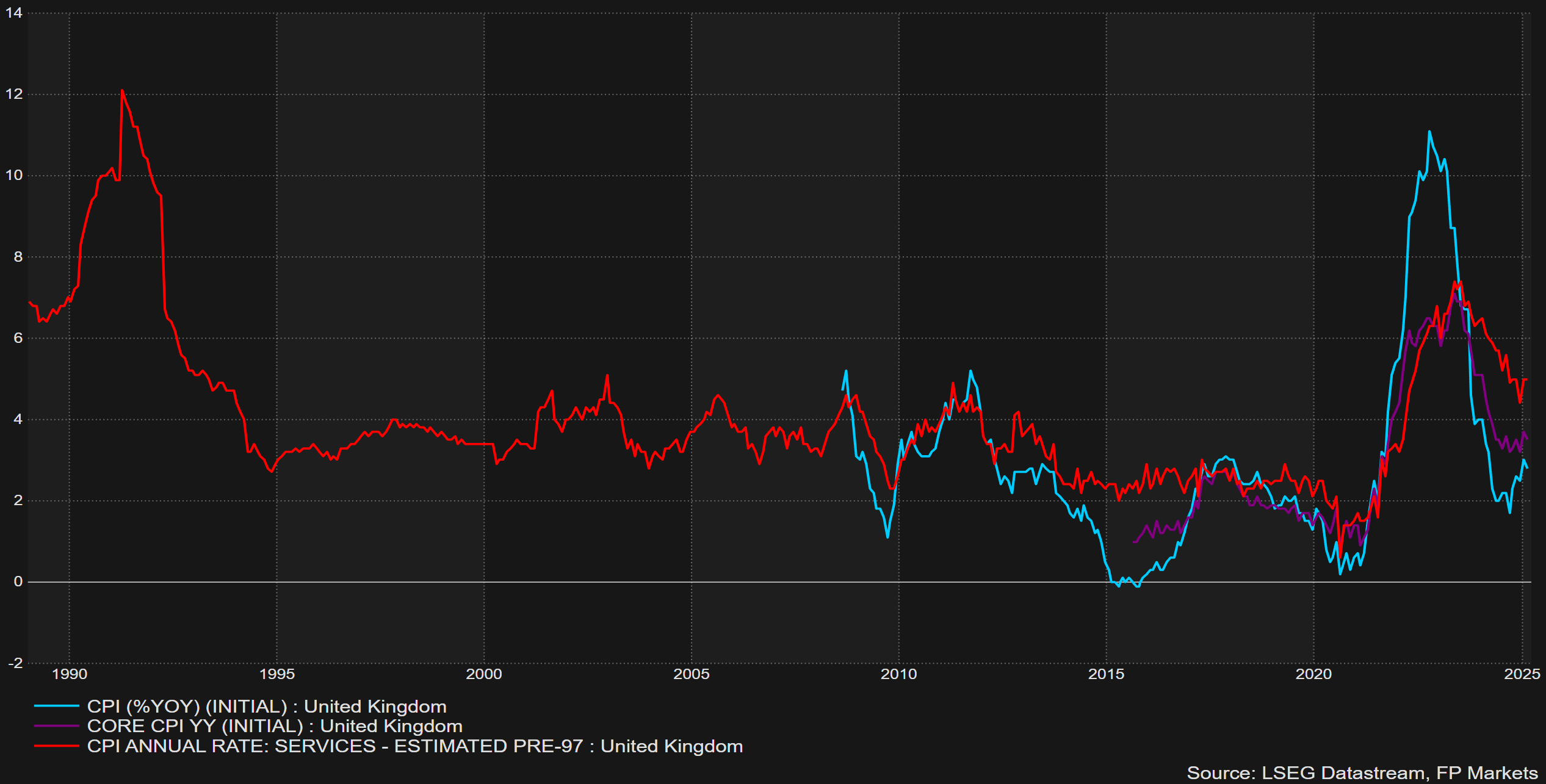Click the 2005 x-axis label

click(x=692, y=674)
